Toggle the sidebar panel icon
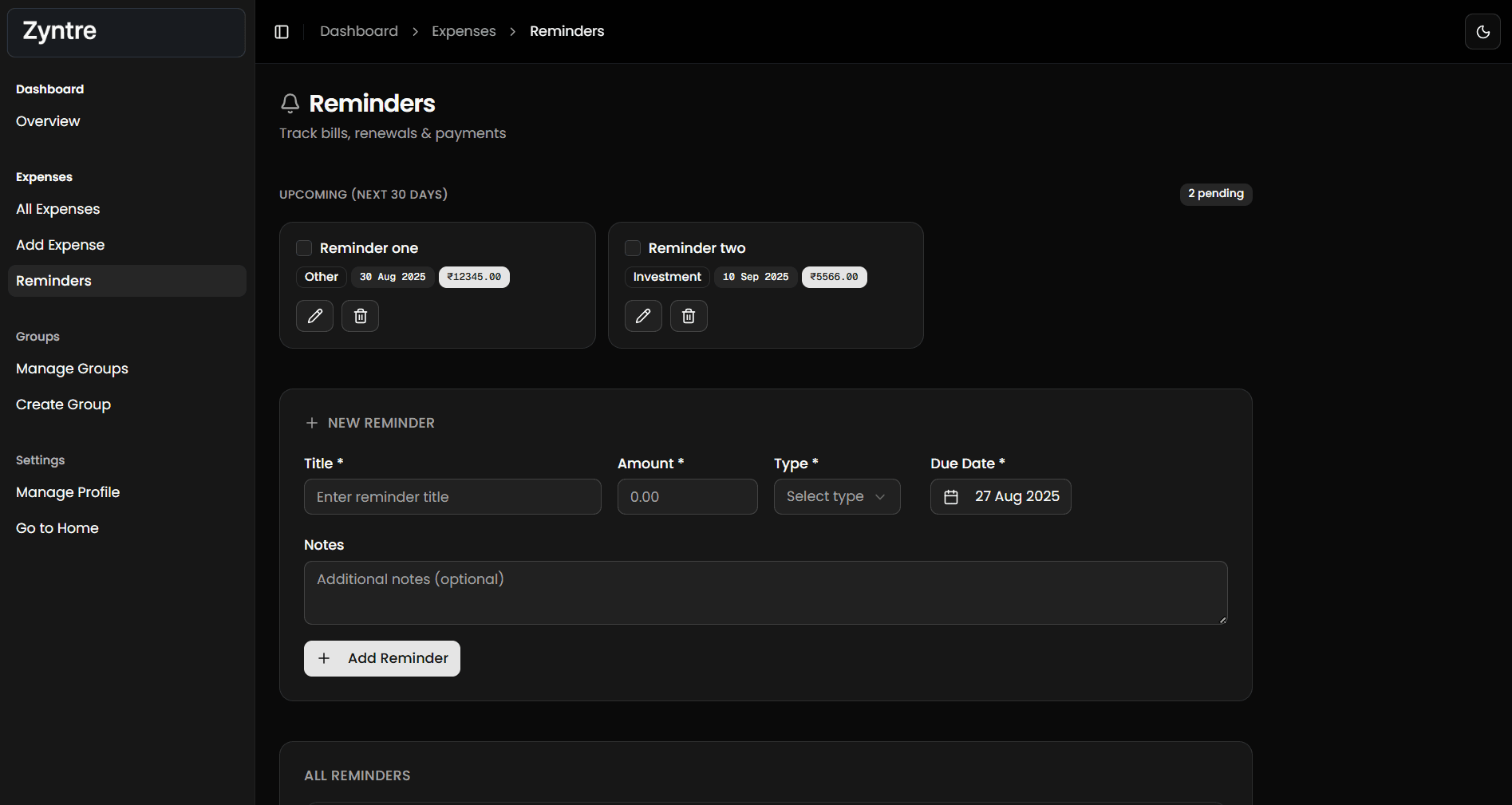 coord(282,32)
